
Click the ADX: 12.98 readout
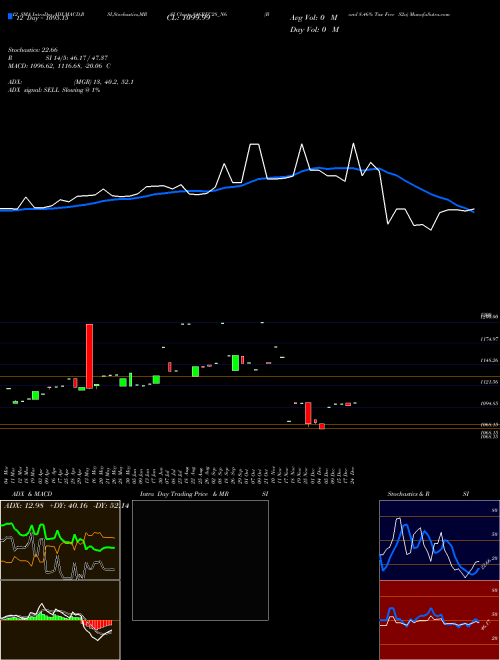point(23,505)
